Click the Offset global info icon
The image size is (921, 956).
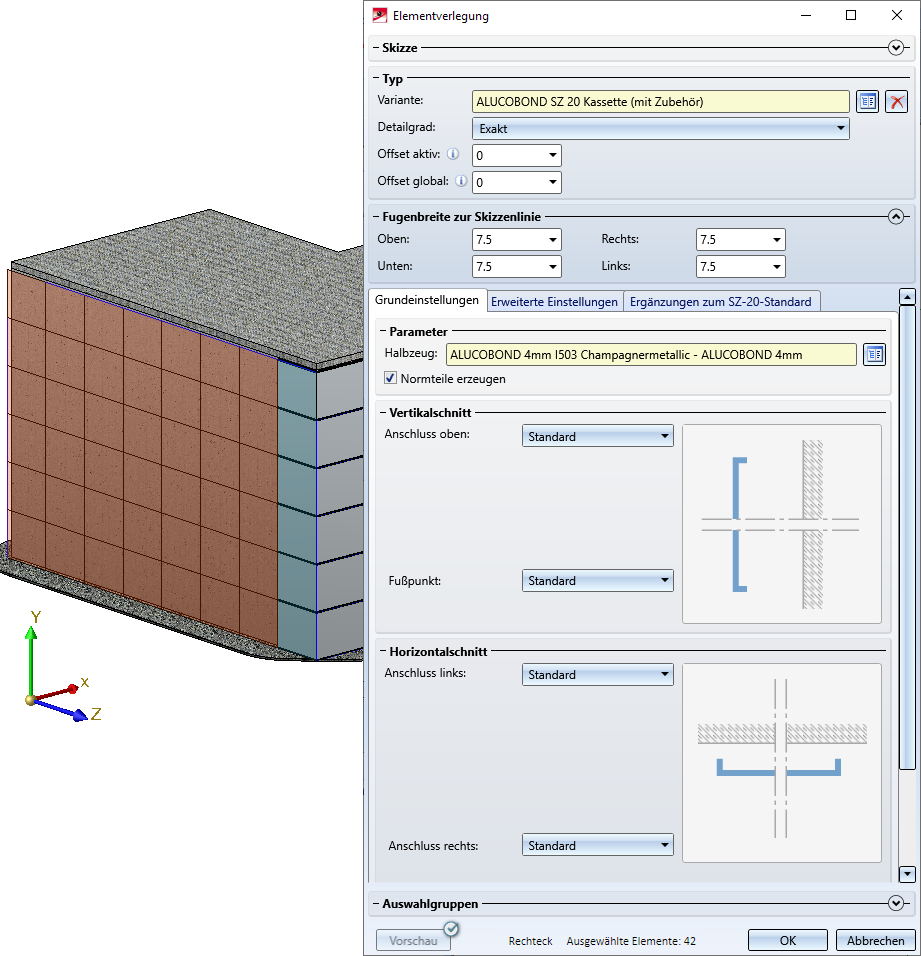[x=461, y=182]
